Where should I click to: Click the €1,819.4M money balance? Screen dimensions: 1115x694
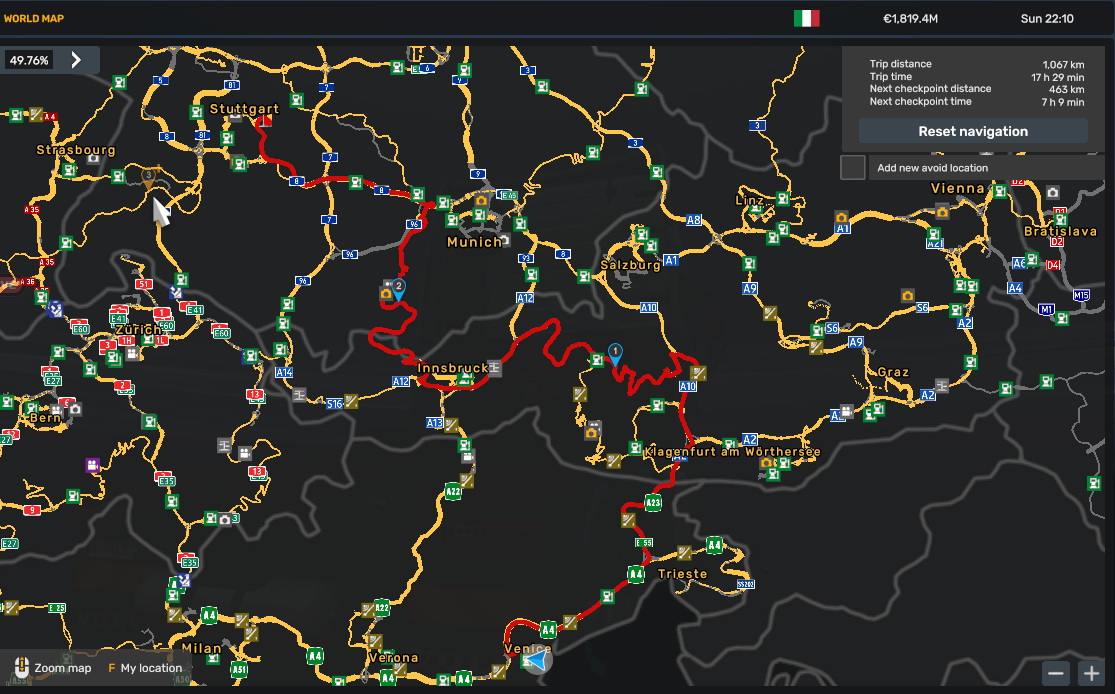tap(910, 18)
